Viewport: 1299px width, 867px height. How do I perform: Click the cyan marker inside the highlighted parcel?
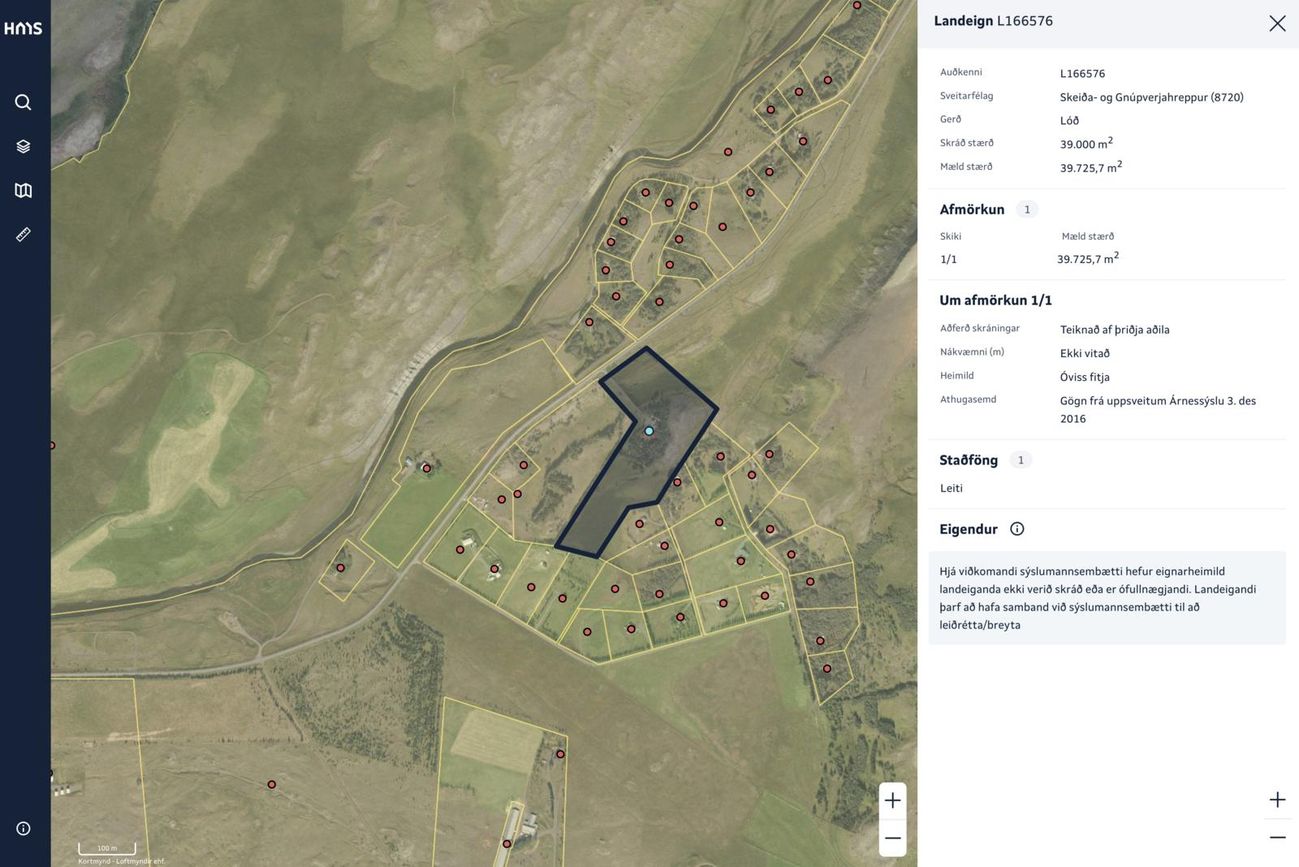[649, 431]
